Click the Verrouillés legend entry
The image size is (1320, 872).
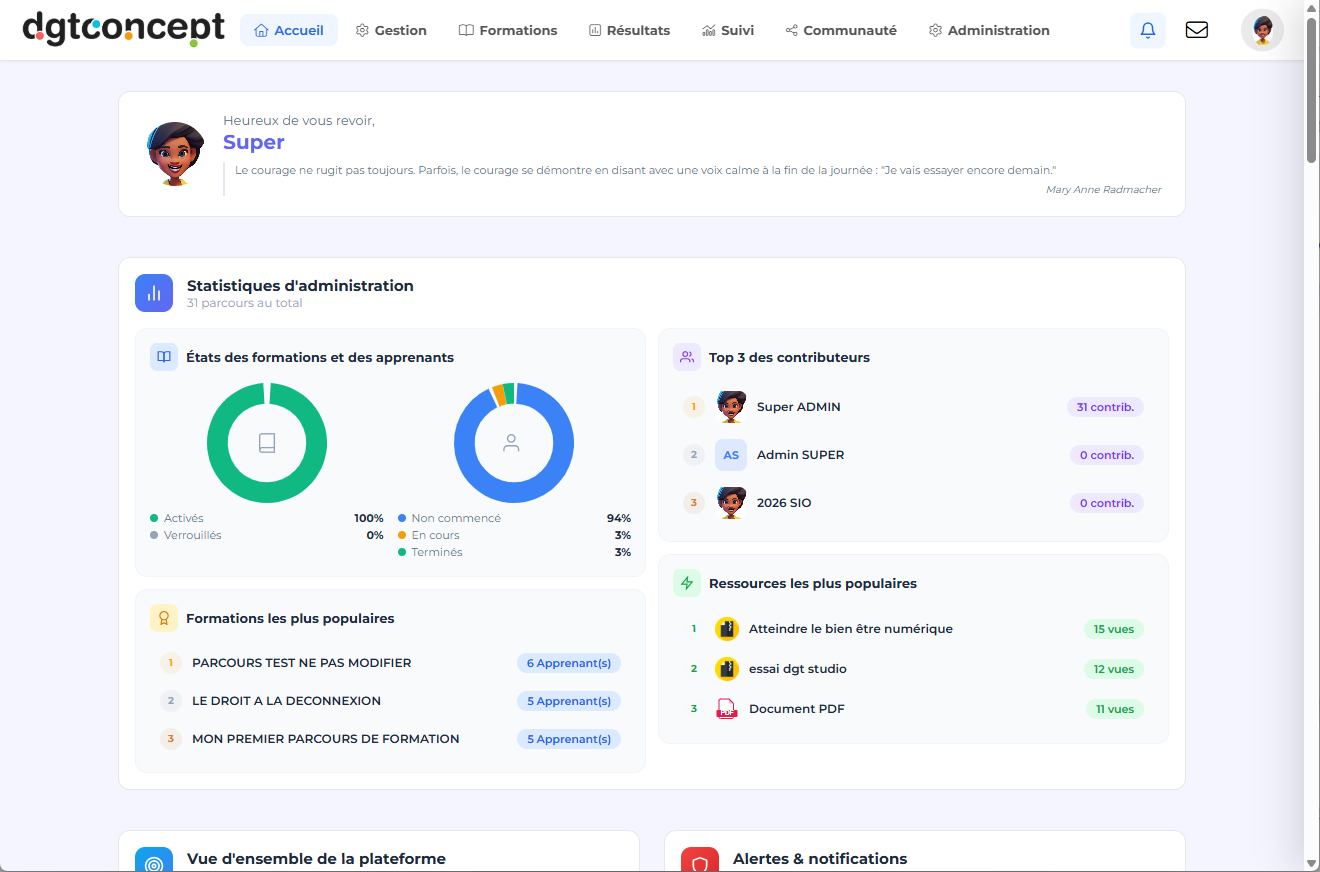(186, 535)
